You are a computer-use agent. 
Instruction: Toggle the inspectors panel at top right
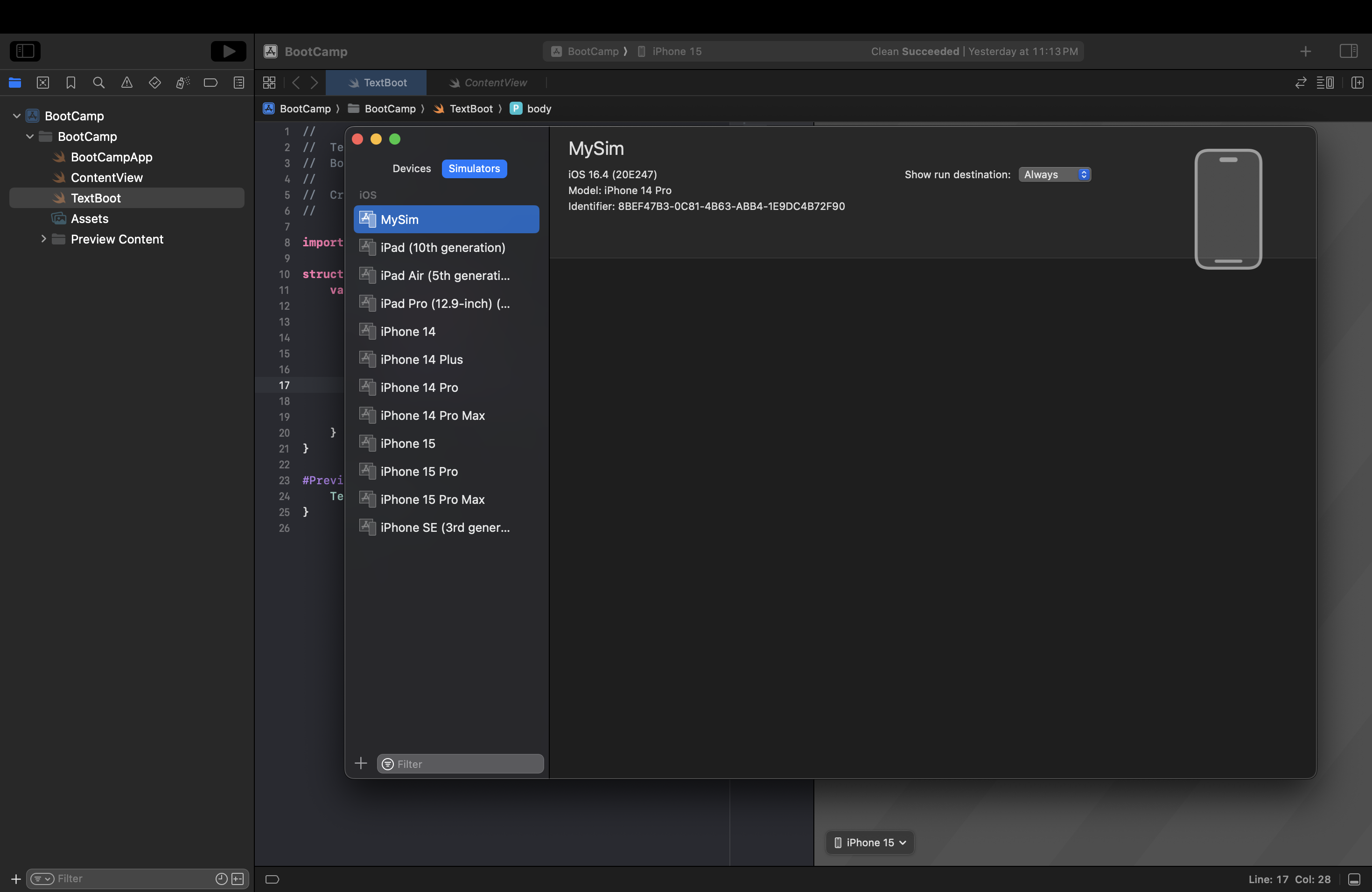tap(1348, 51)
